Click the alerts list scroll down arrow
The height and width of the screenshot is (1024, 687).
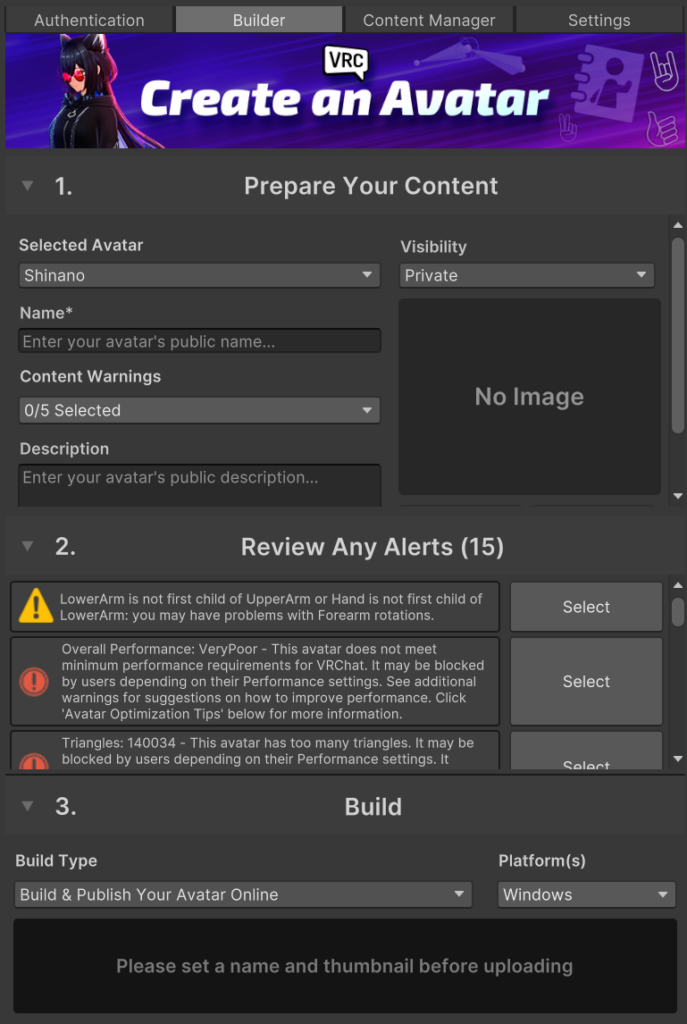pos(678,759)
